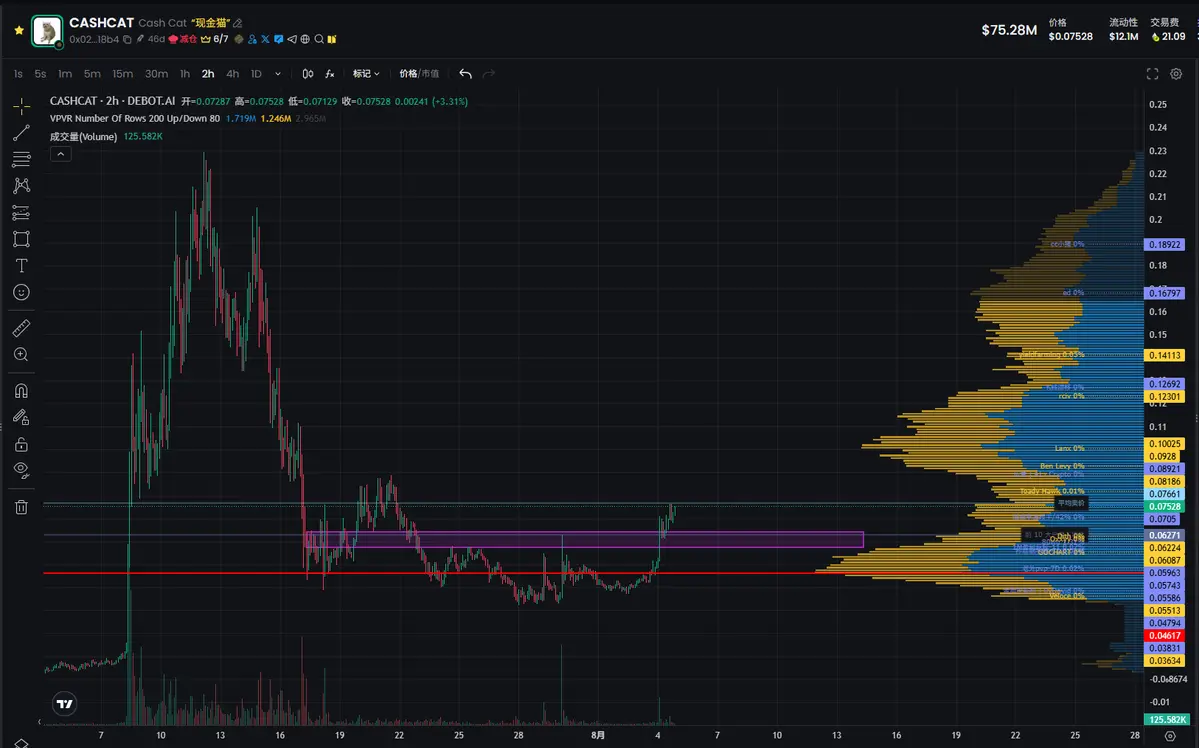Toggle hide all drawings eye icon
This screenshot has height=748, width=1199.
coord(21,470)
